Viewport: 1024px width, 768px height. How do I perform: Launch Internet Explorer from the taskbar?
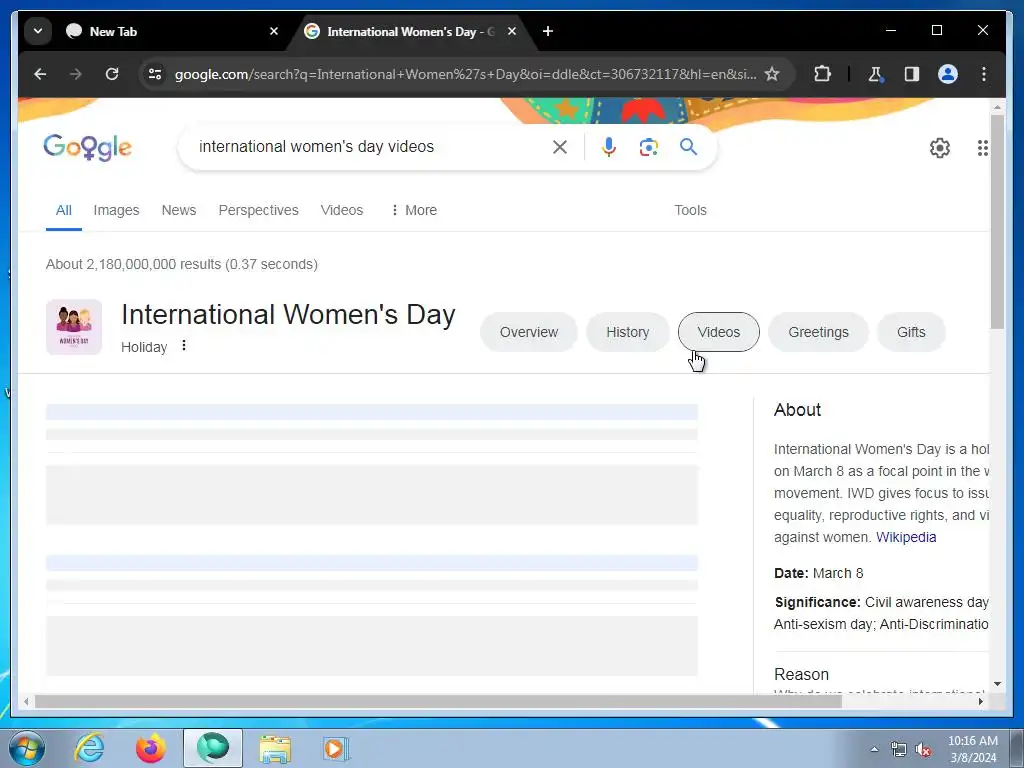click(89, 748)
